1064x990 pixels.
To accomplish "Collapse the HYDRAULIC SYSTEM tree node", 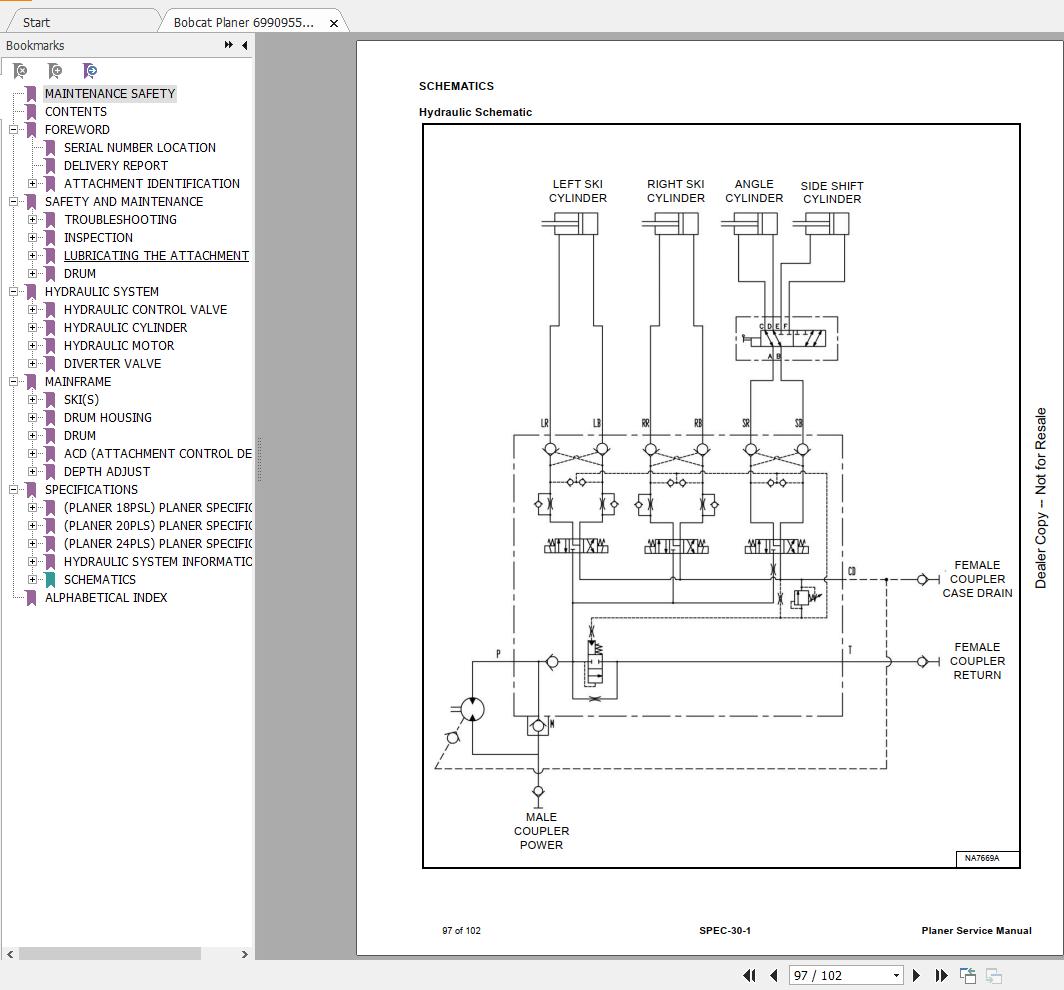I will click(x=14, y=292).
